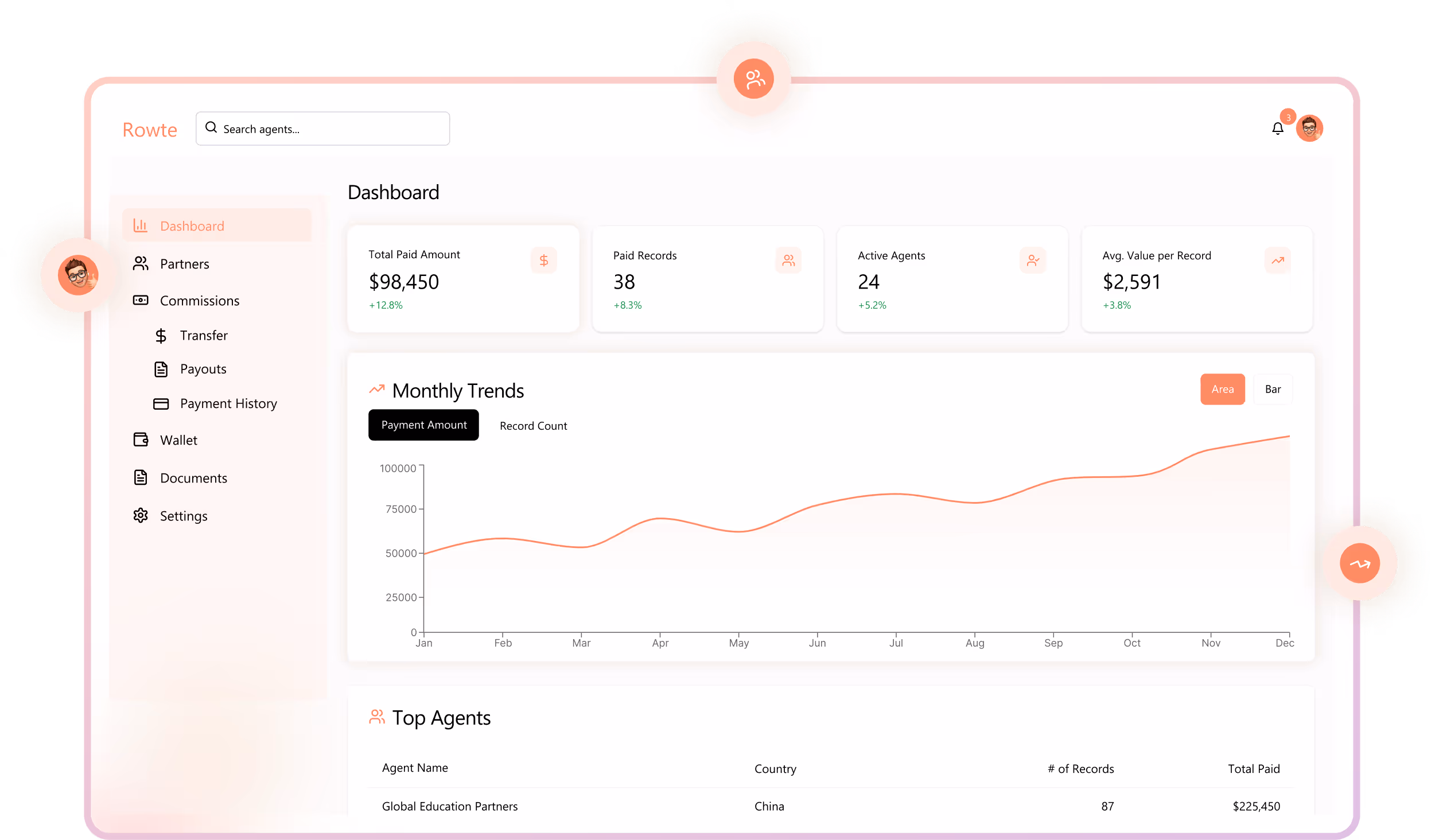Click users icon on Paid Records card
The image size is (1439, 840).
coord(788,260)
